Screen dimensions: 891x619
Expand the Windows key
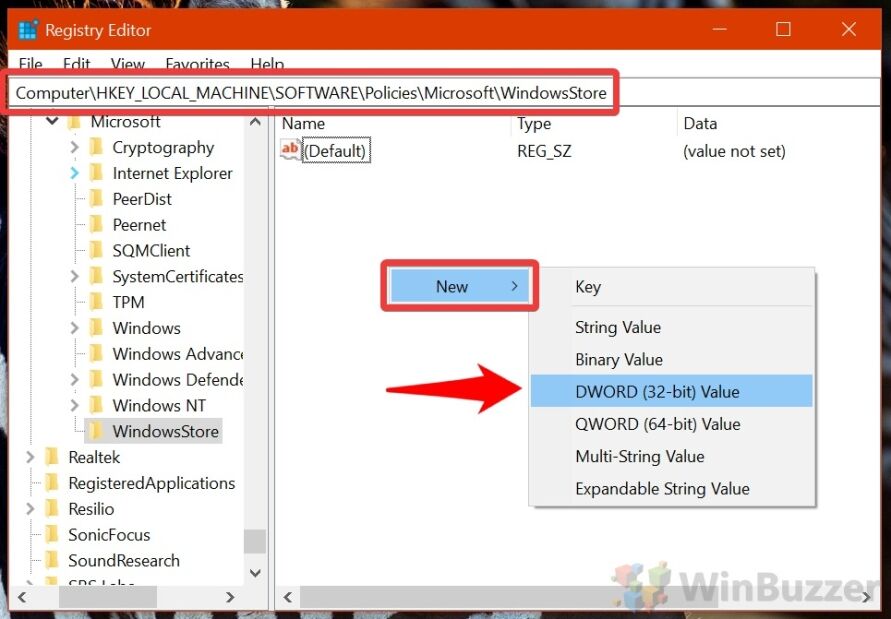pyautogui.click(x=74, y=328)
